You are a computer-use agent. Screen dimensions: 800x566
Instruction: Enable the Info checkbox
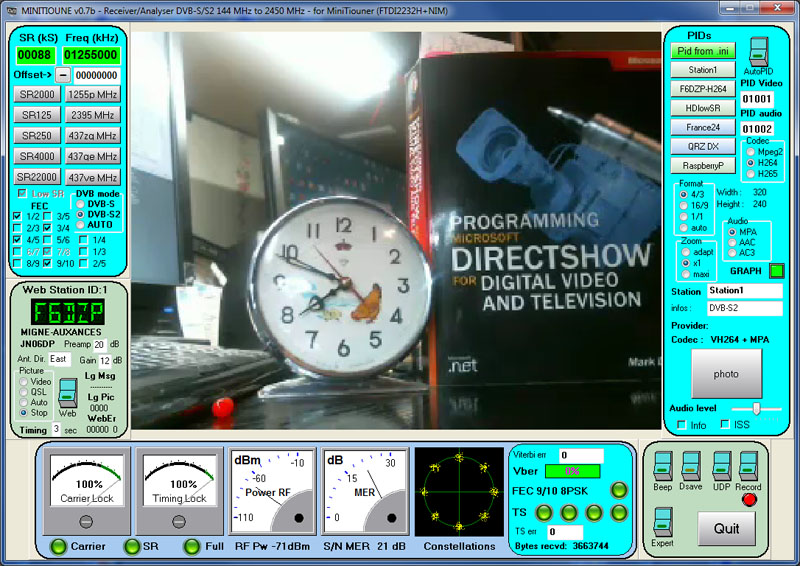tap(681, 425)
